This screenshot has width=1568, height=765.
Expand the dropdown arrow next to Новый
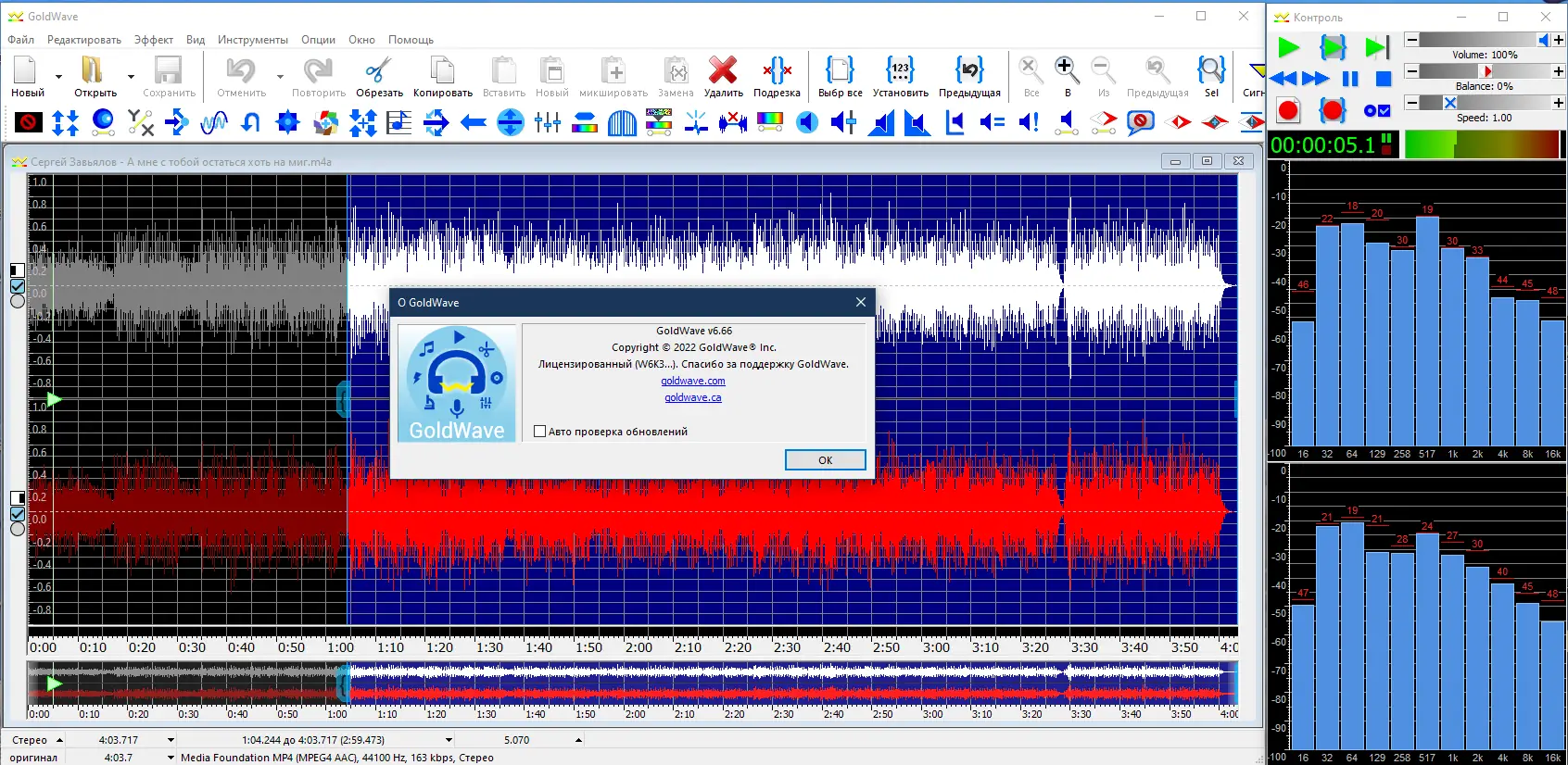tap(58, 77)
